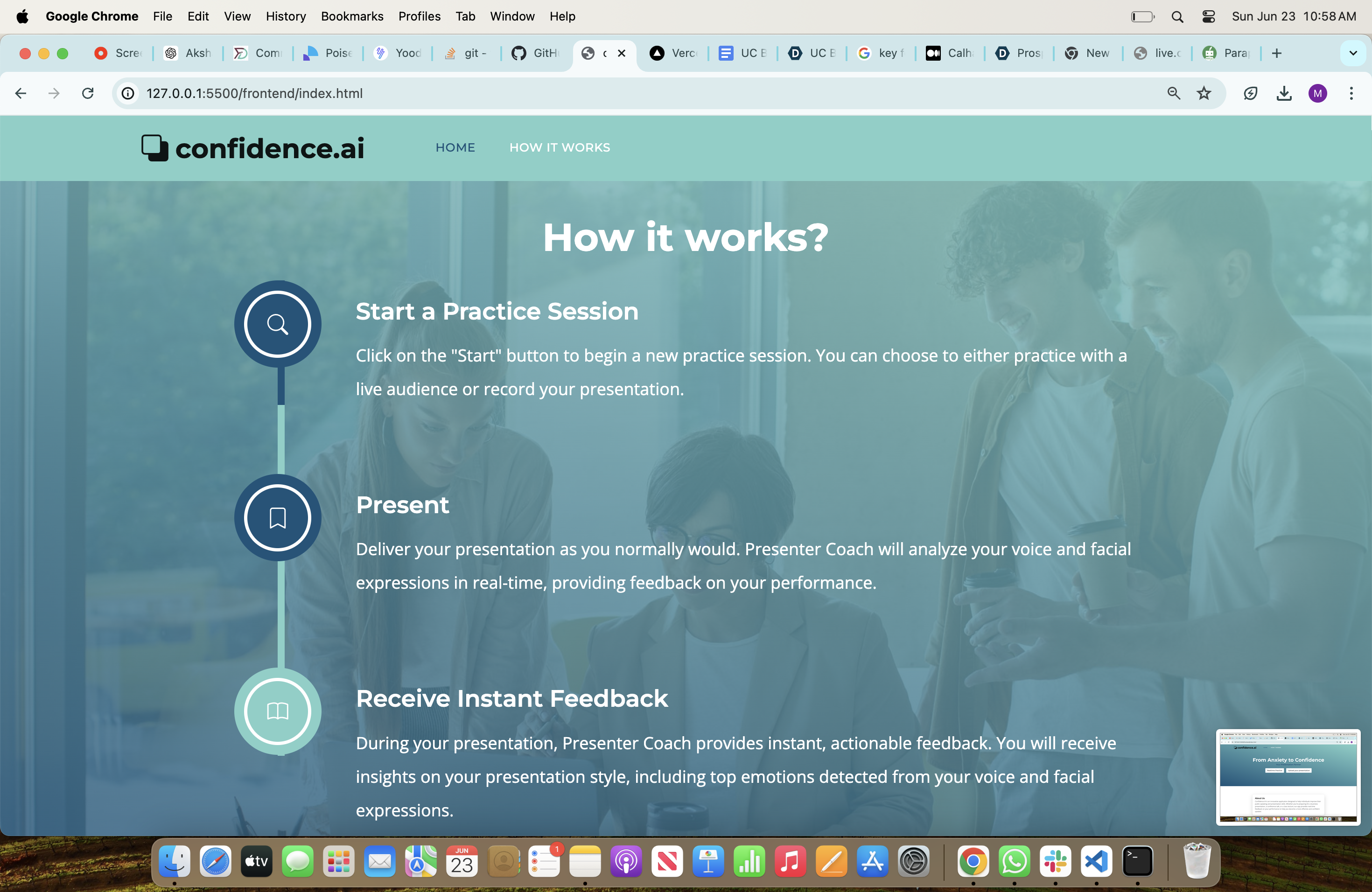
Task: Click the confidence.ai logo icon
Action: [154, 148]
